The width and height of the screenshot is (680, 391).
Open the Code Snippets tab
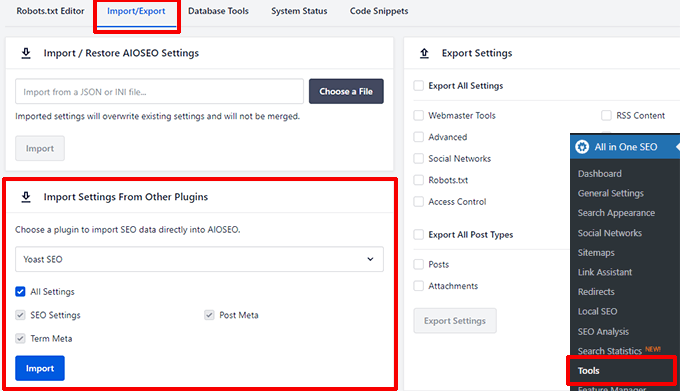pos(379,11)
